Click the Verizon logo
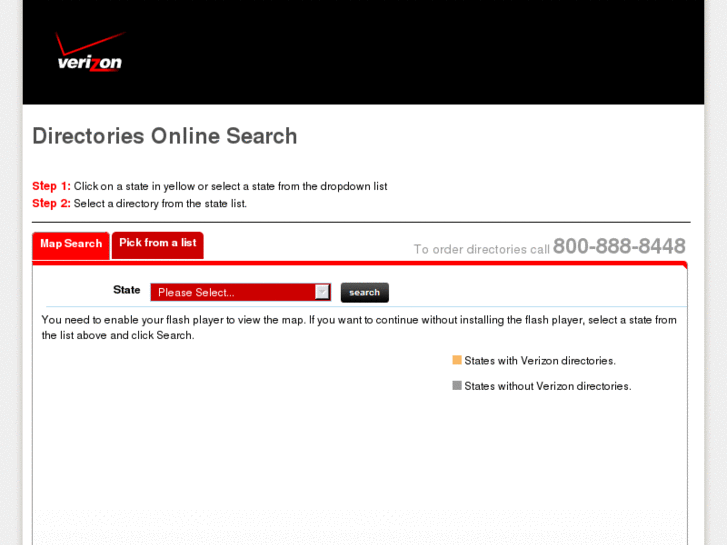Screen dimensions: 727x545 90,52
